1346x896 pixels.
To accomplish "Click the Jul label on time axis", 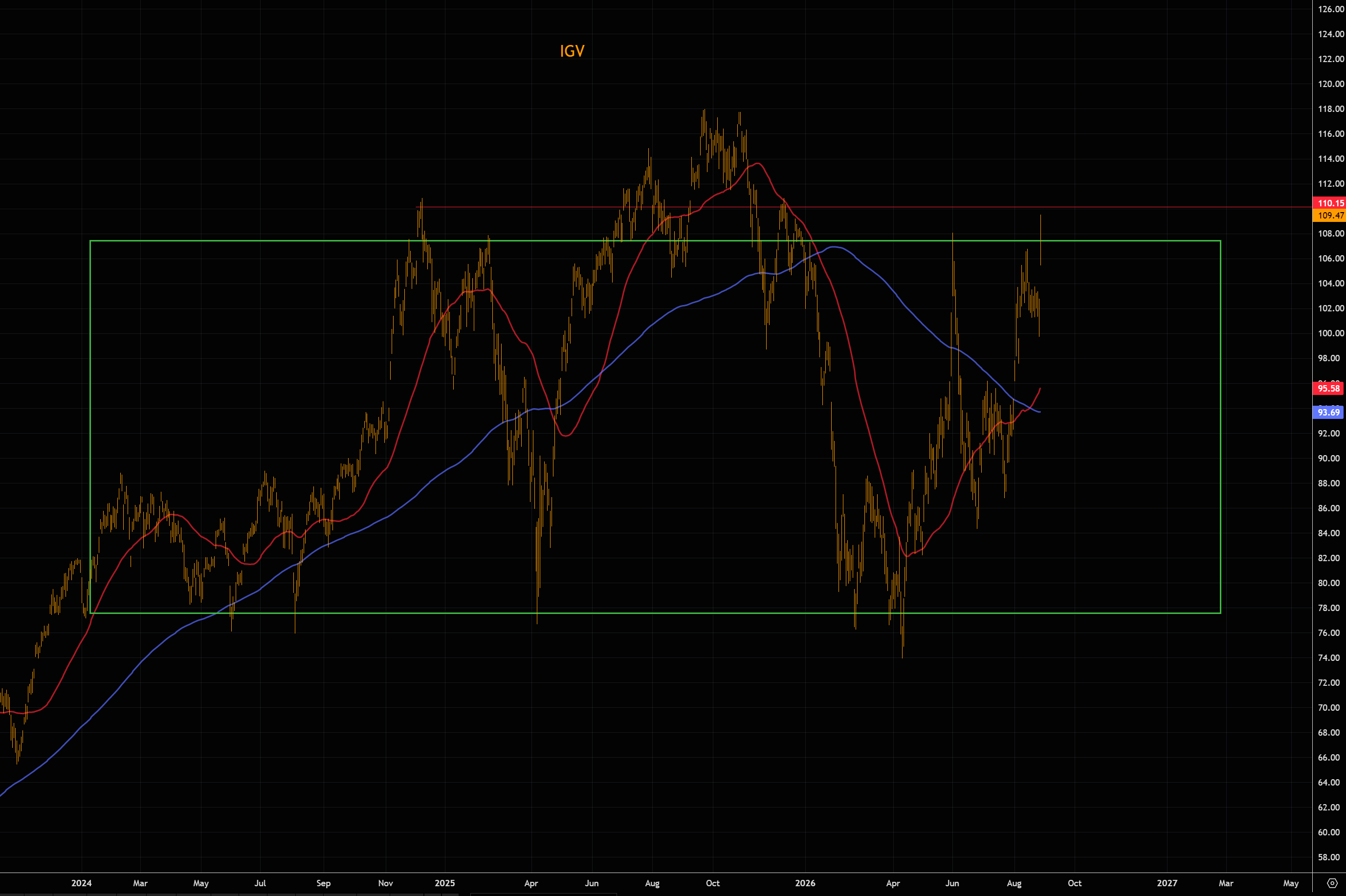I will point(260,883).
